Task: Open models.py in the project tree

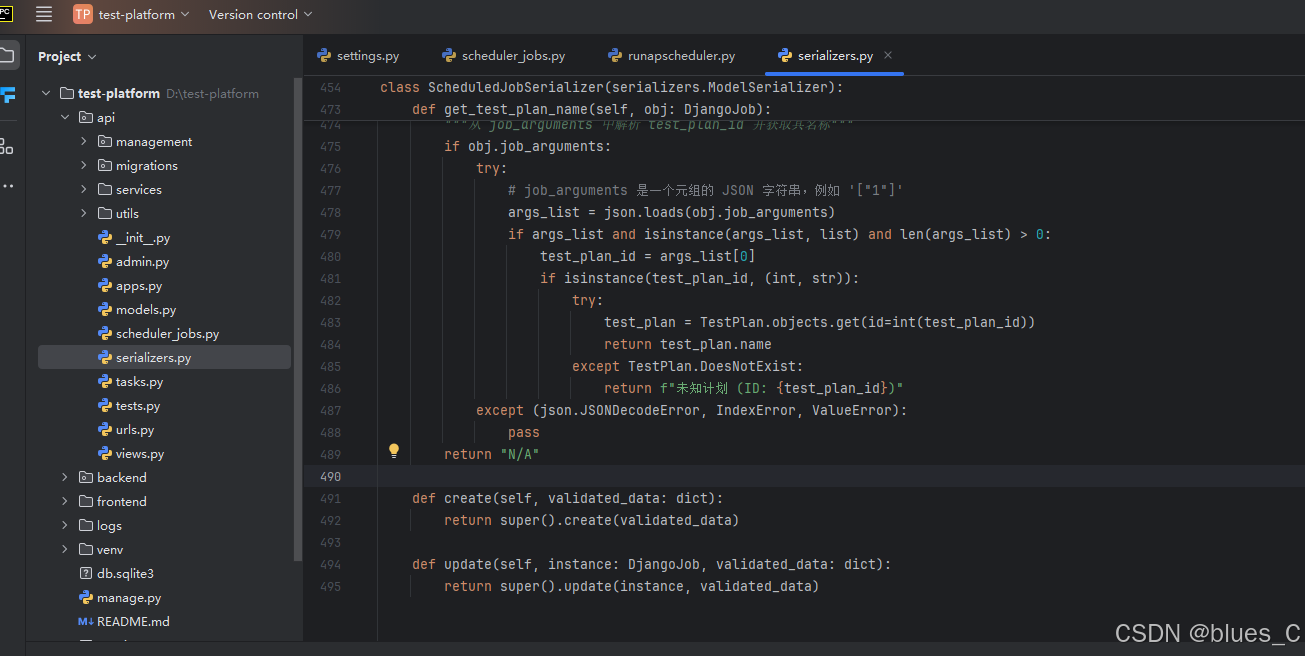Action: tap(146, 309)
